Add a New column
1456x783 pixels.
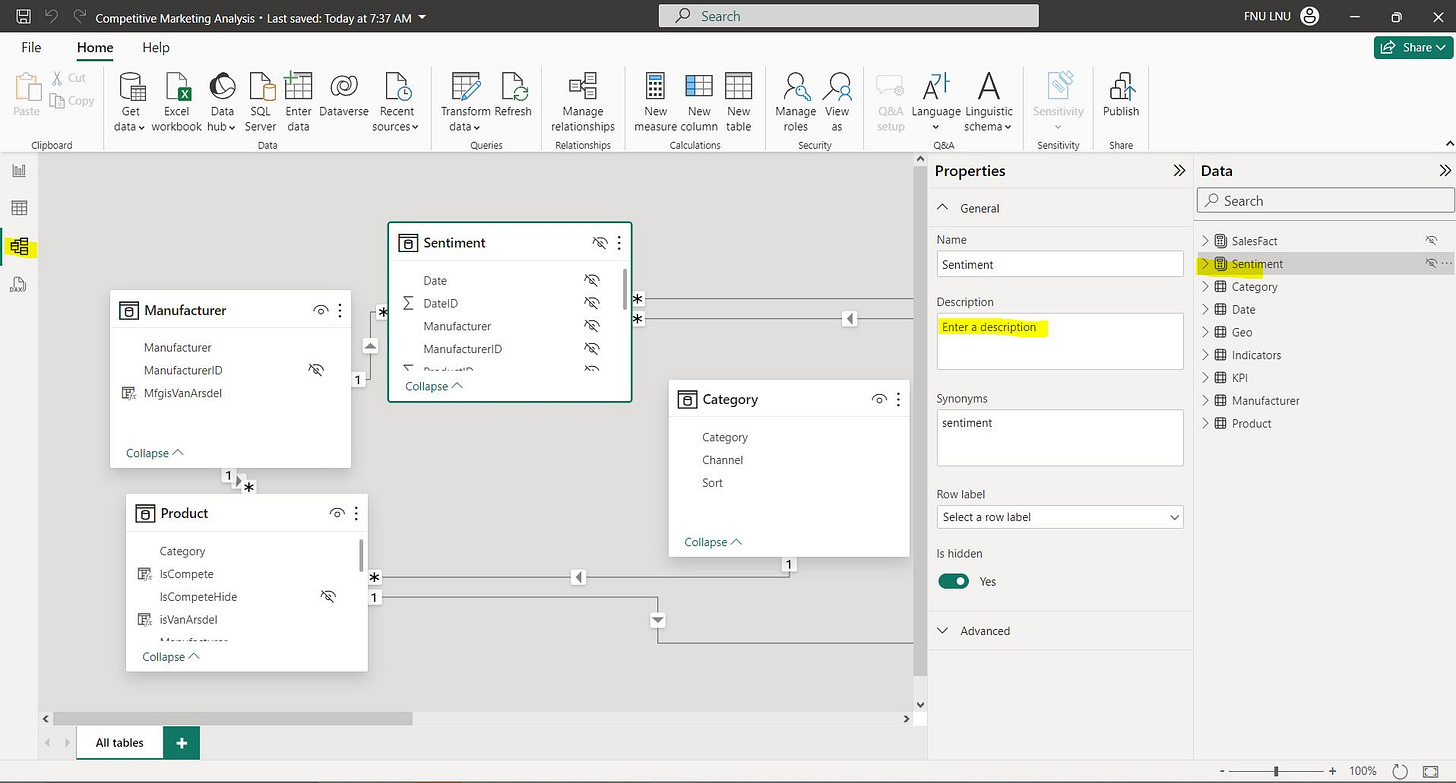click(x=699, y=102)
